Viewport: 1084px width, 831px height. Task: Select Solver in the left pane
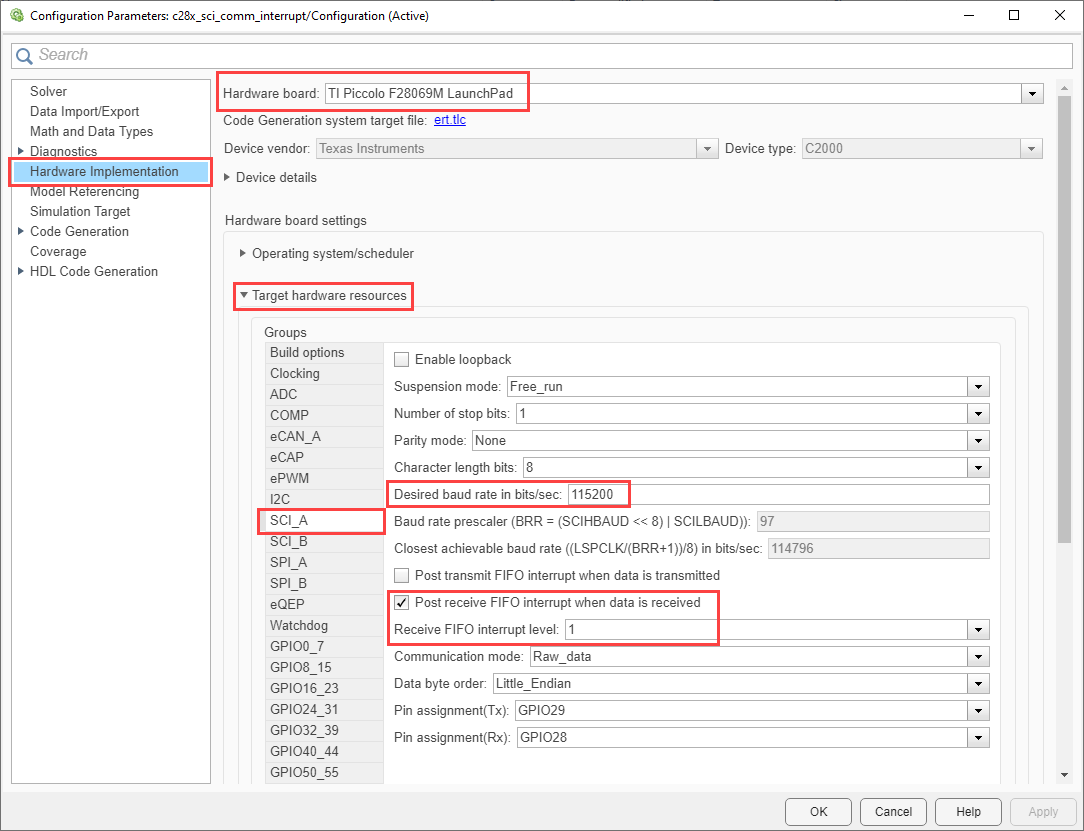tap(48, 91)
